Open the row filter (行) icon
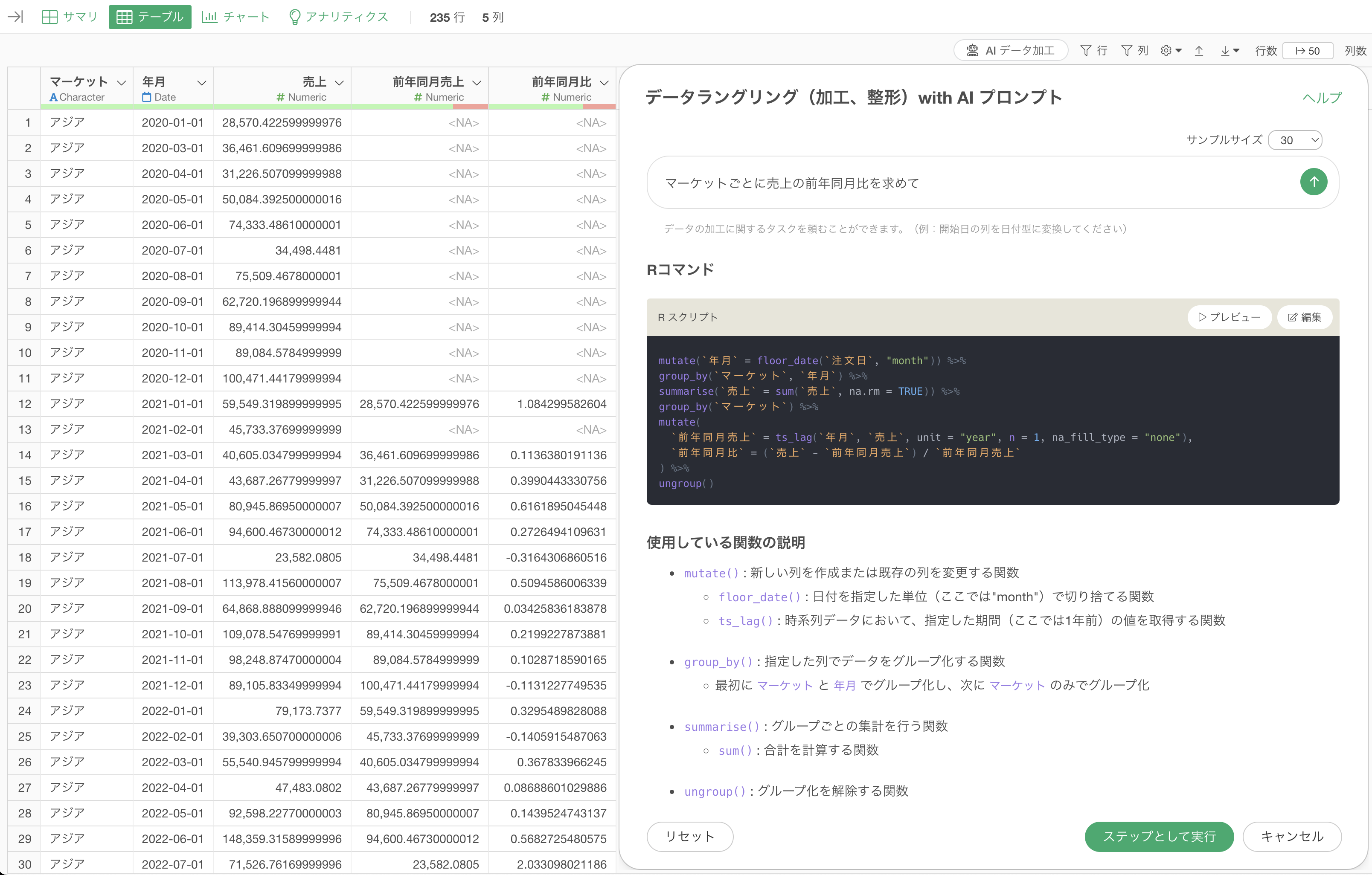The image size is (1372, 875). (1094, 51)
